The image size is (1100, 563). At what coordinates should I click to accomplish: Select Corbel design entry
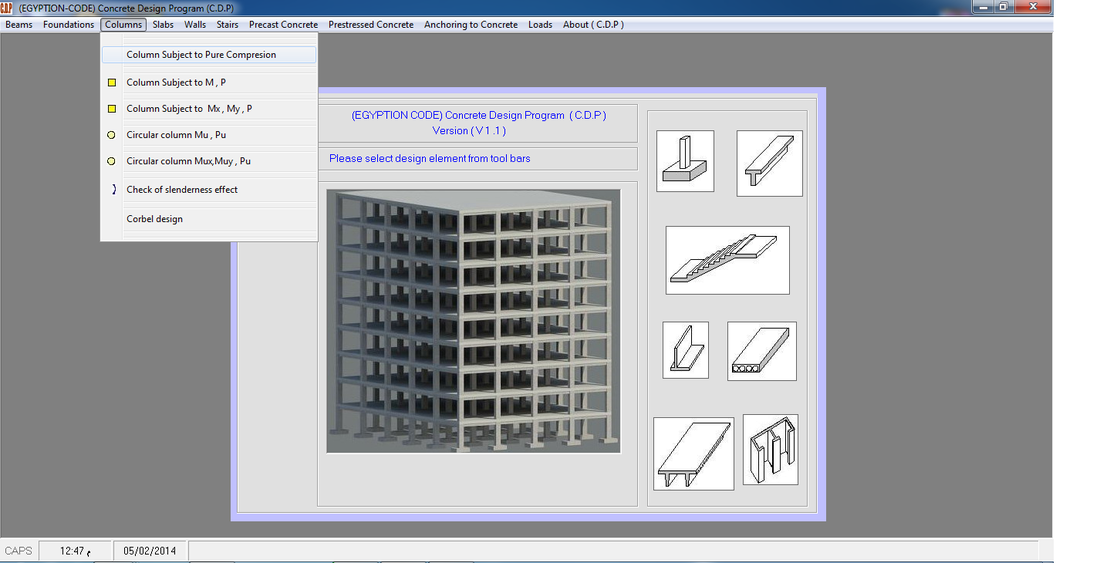coord(209,219)
